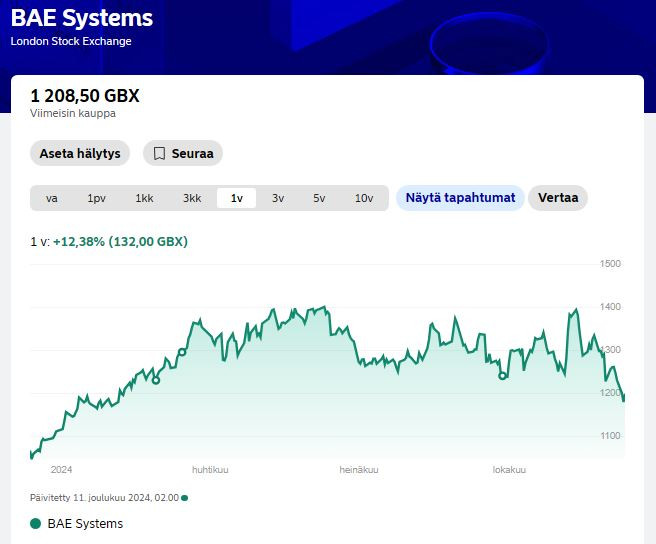This screenshot has height=544, width=656.
Task: Click the event marker near 1230 in March
Action: pos(156,380)
